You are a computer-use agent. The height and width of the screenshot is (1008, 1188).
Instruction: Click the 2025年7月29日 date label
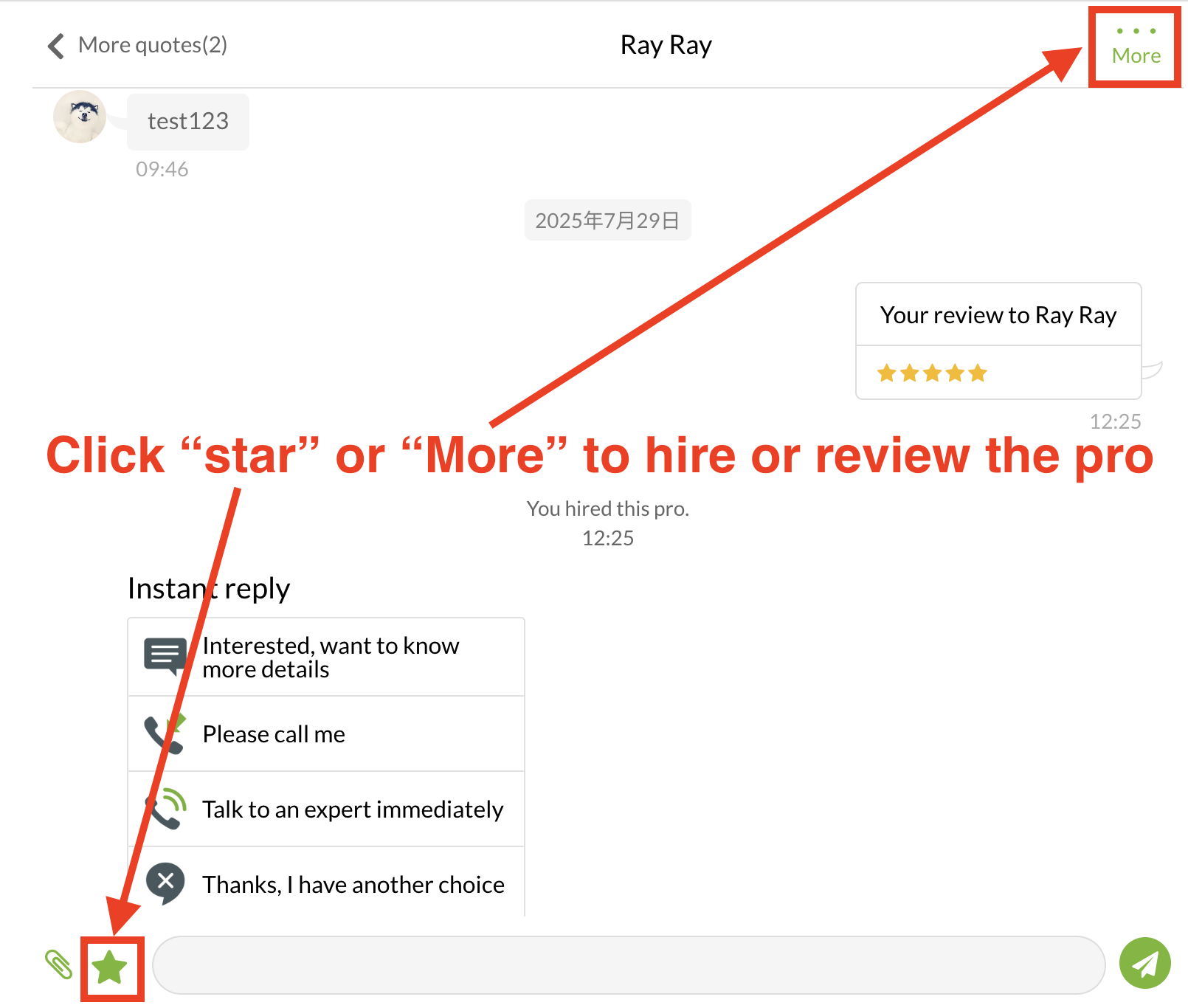[607, 221]
